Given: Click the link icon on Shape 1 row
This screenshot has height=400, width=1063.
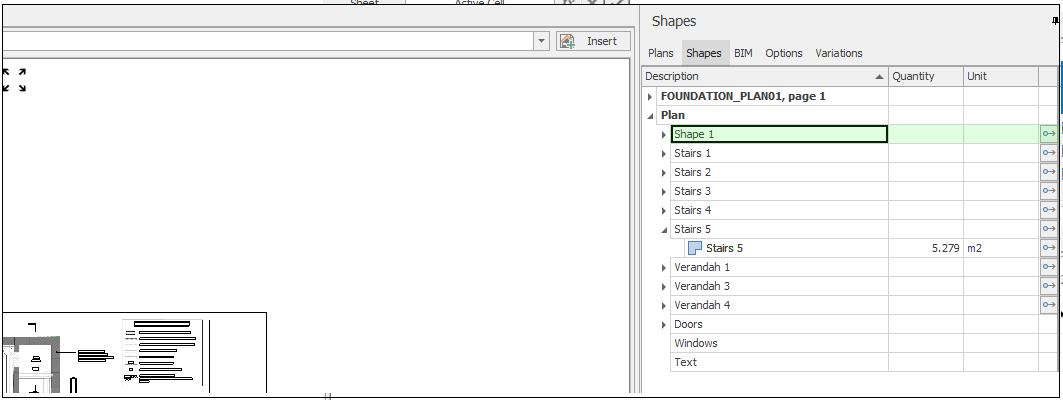Looking at the screenshot, I should [x=1049, y=134].
